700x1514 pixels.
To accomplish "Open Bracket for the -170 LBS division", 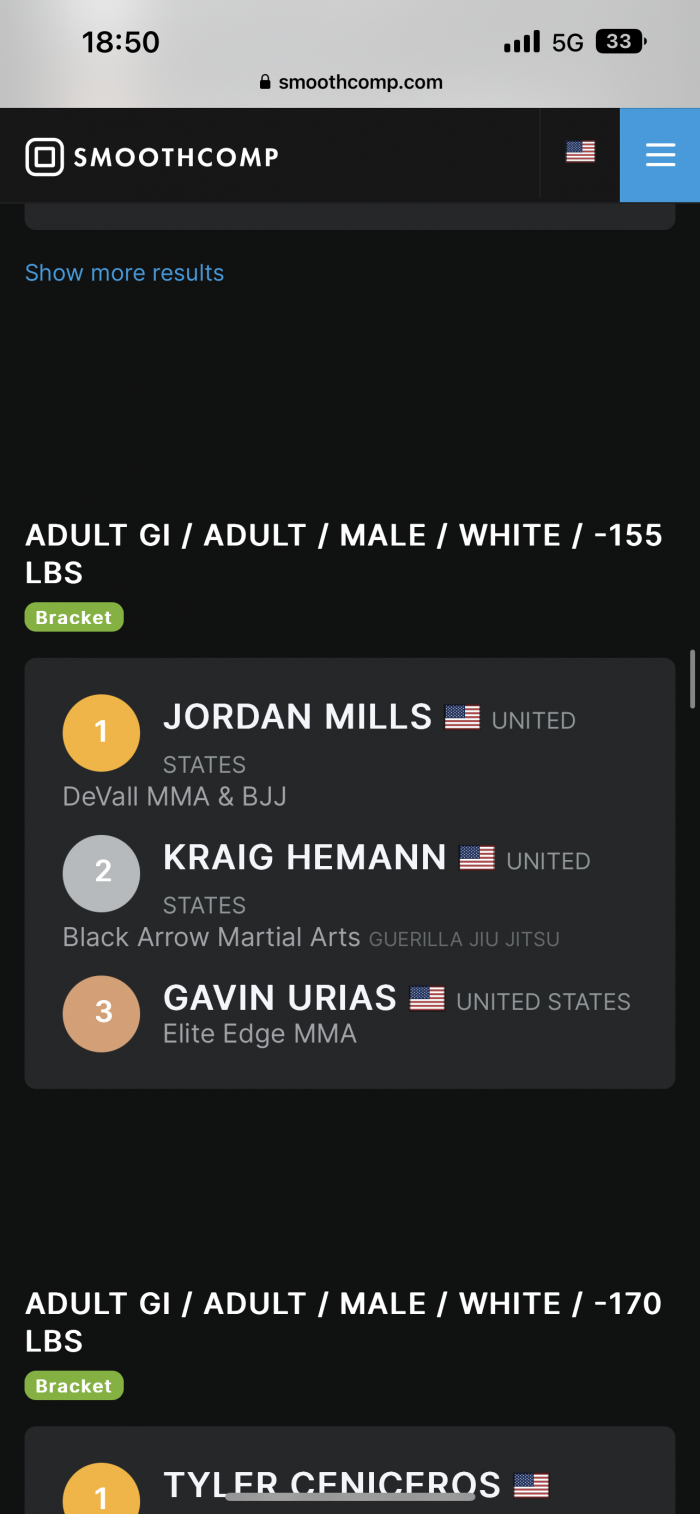I will [74, 1385].
